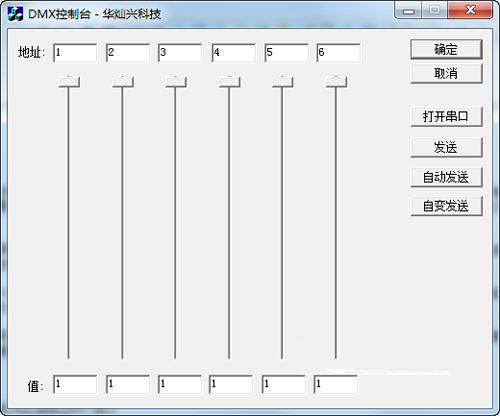Click slider thumb under address 4
This screenshot has width=500, height=416.
(230, 82)
